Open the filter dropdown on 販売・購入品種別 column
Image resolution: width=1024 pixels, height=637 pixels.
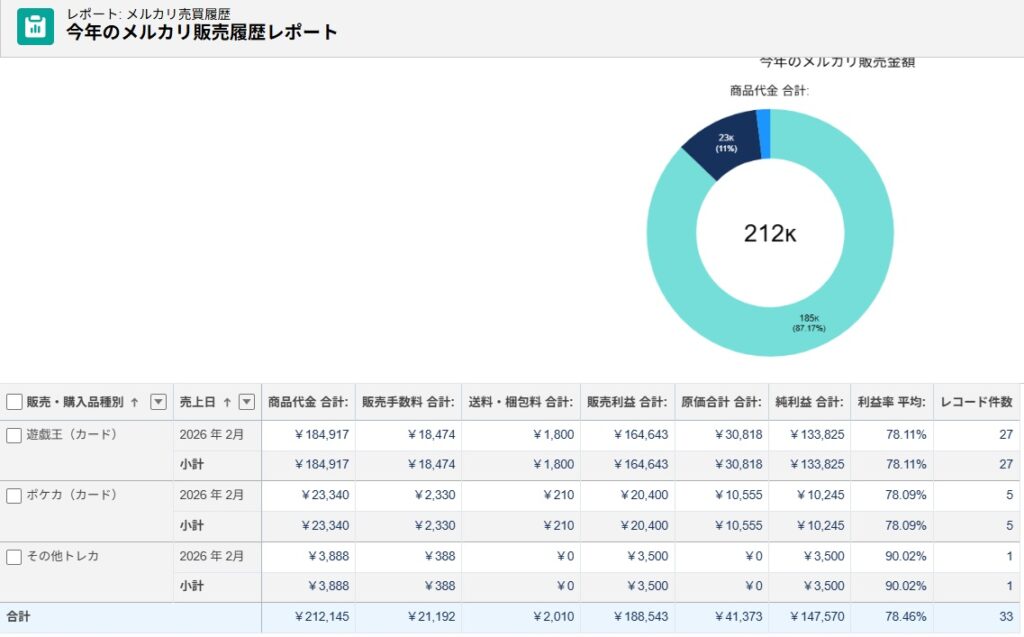pyautogui.click(x=158, y=402)
